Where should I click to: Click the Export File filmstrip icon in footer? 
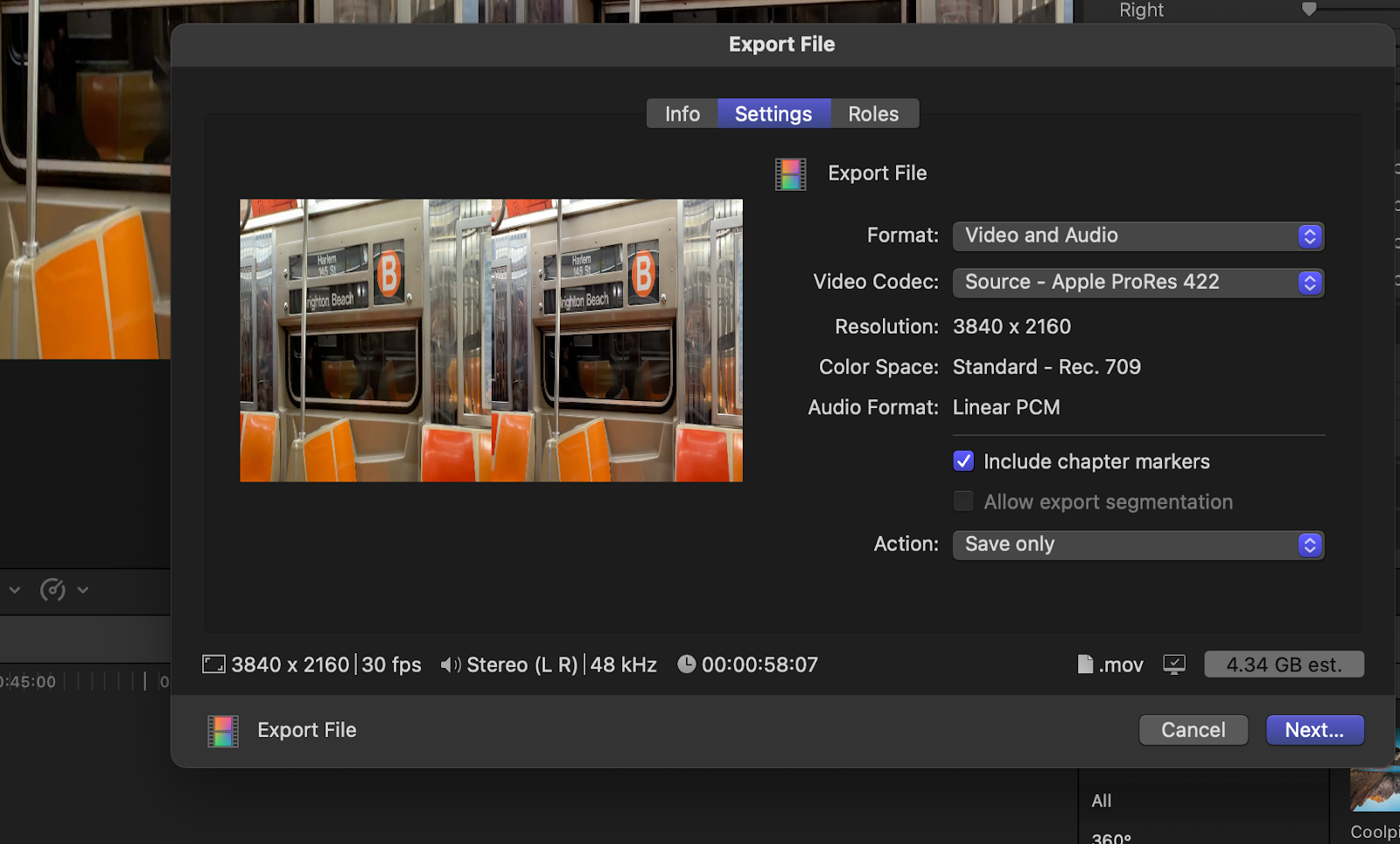[223, 731]
